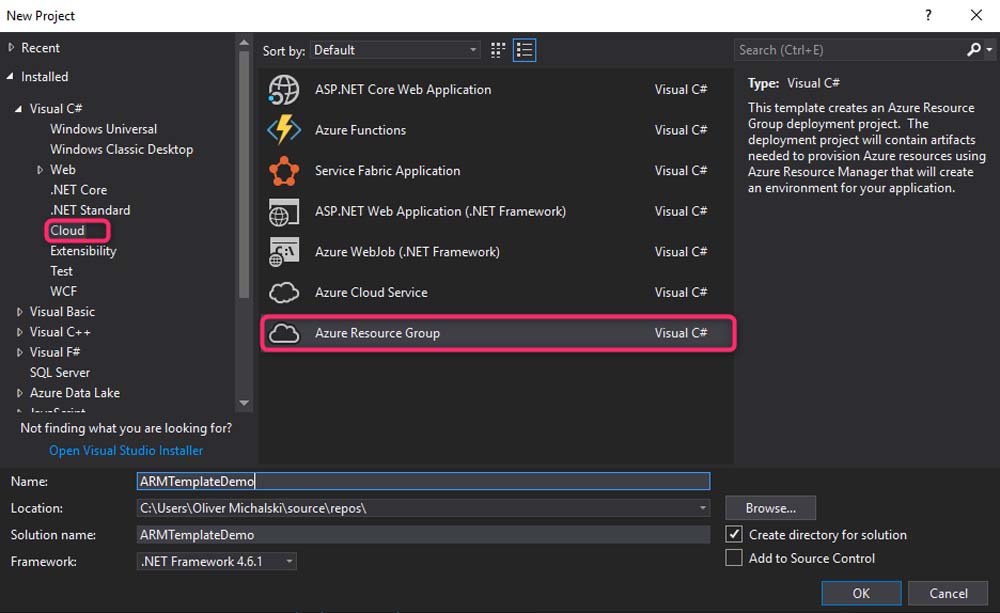Click the Azure Resource Group cloud icon
Screen dimensions: 1000x613
[x=284, y=333]
